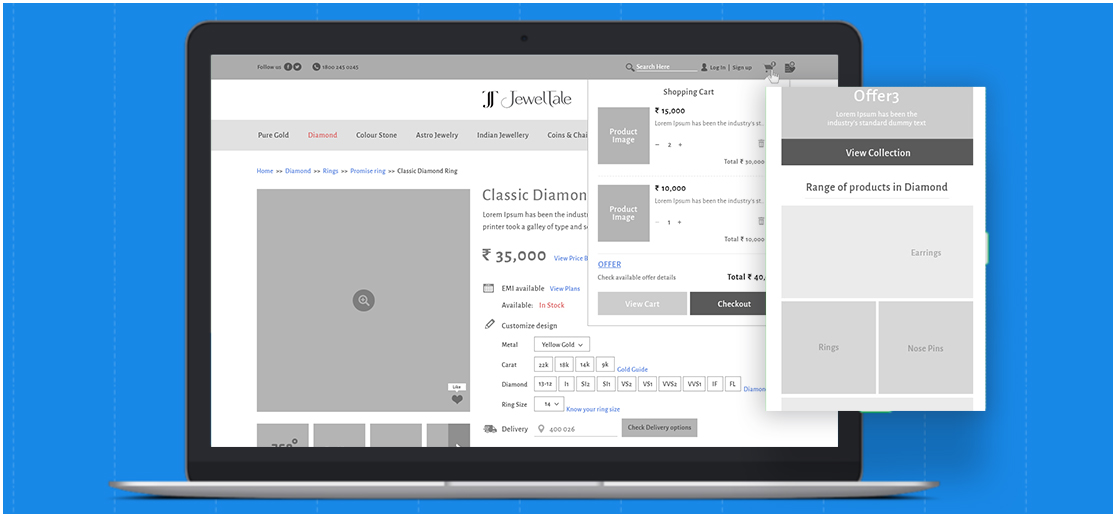Choose the VVS1 diamond clarity
Viewport: 1117px width, 516px height.
[x=694, y=384]
